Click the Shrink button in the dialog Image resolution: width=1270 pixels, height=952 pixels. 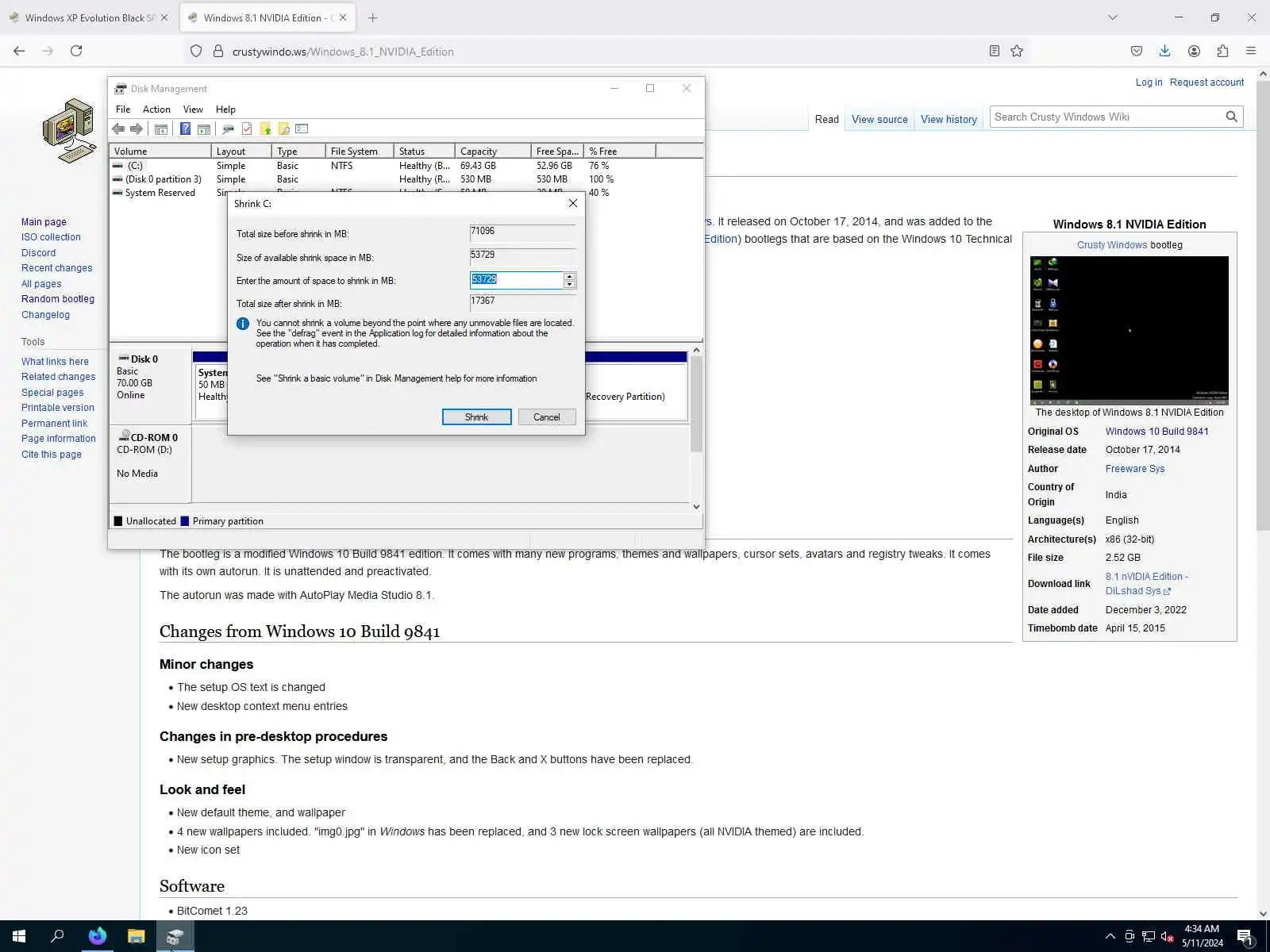point(476,417)
